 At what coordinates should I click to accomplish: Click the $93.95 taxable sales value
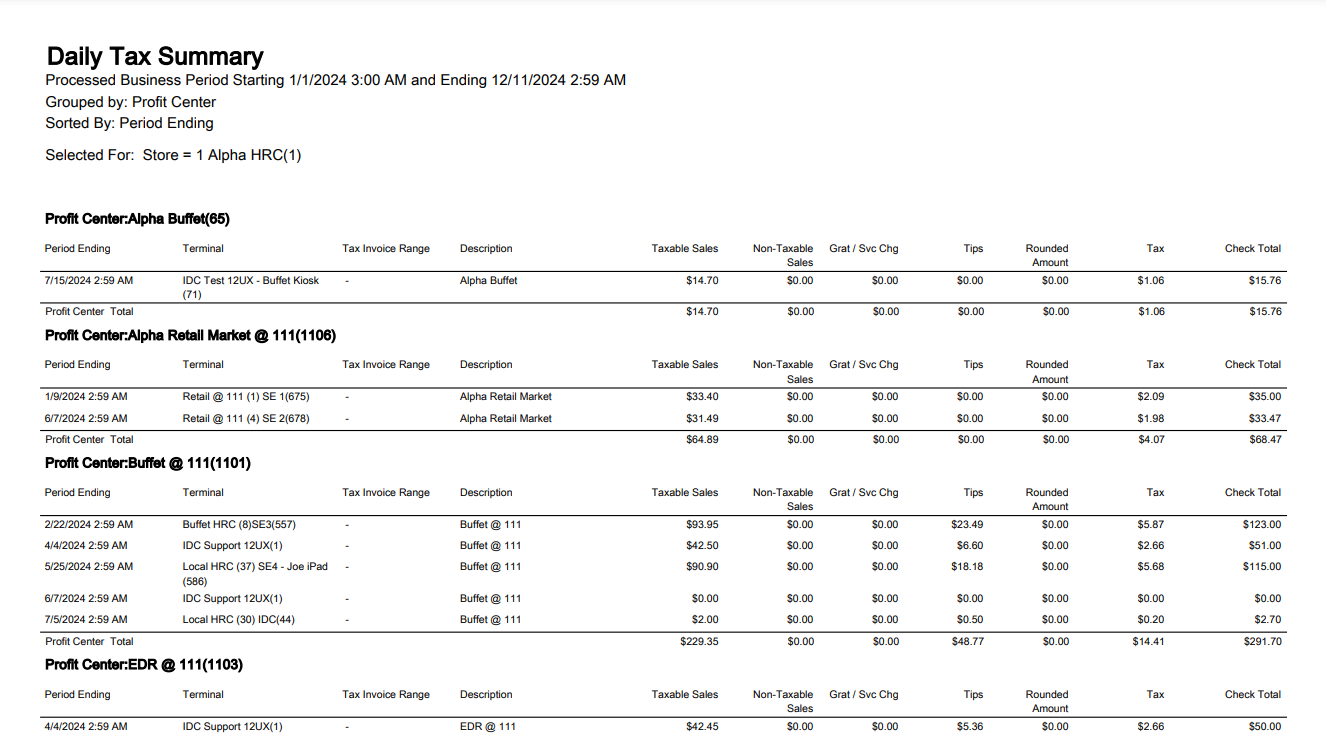tap(702, 525)
